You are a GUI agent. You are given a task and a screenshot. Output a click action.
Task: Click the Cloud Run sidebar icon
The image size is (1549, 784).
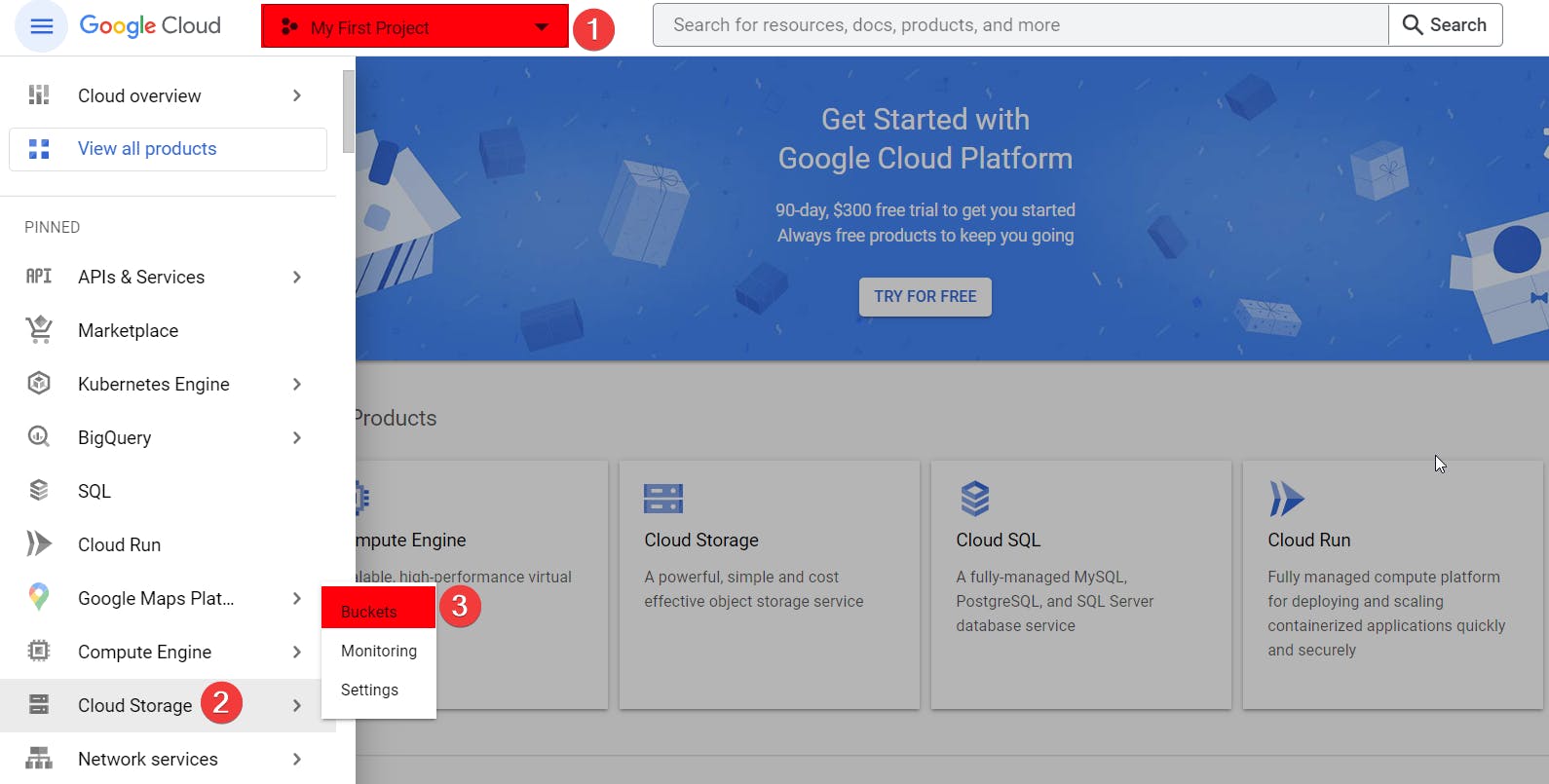[39, 544]
